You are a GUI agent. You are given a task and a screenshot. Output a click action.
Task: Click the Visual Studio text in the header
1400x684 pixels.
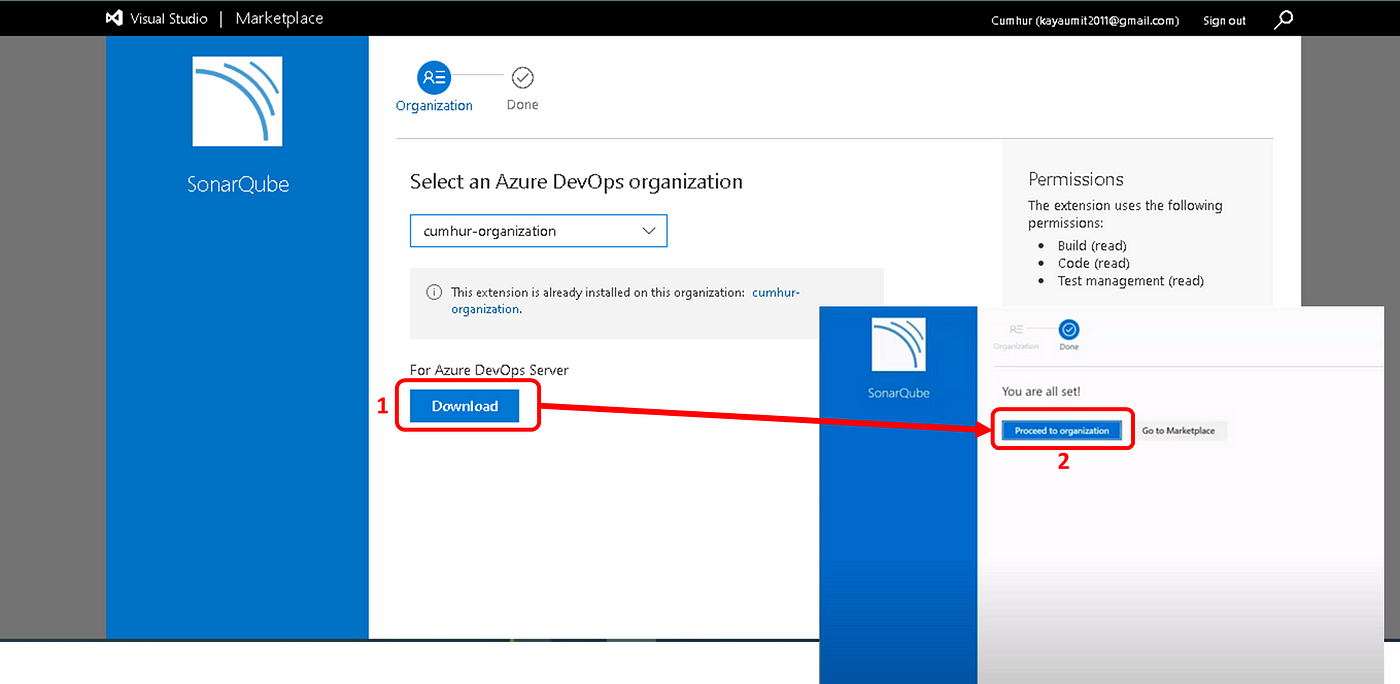click(x=169, y=19)
